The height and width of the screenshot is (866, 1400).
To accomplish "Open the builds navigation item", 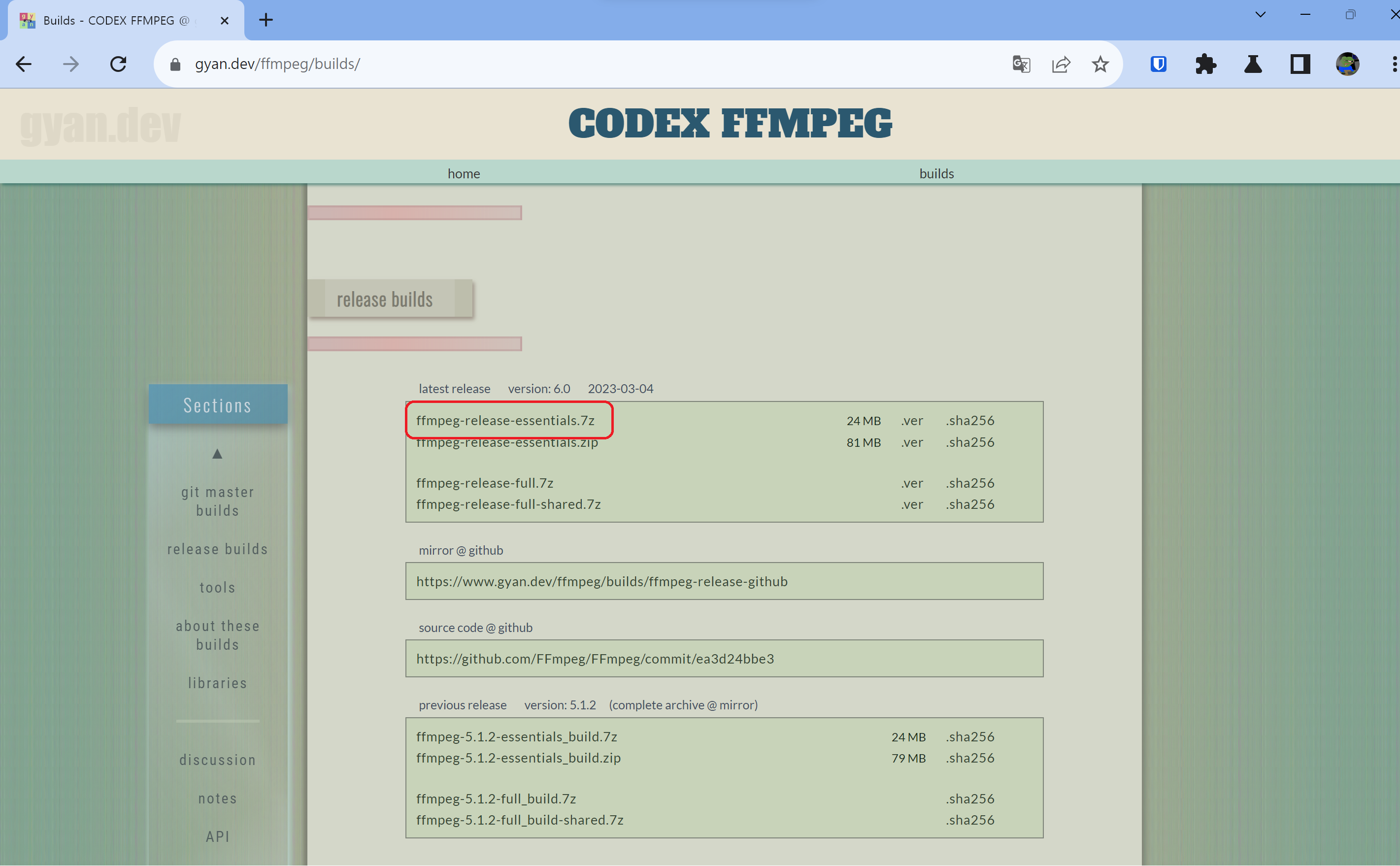I will (936, 173).
